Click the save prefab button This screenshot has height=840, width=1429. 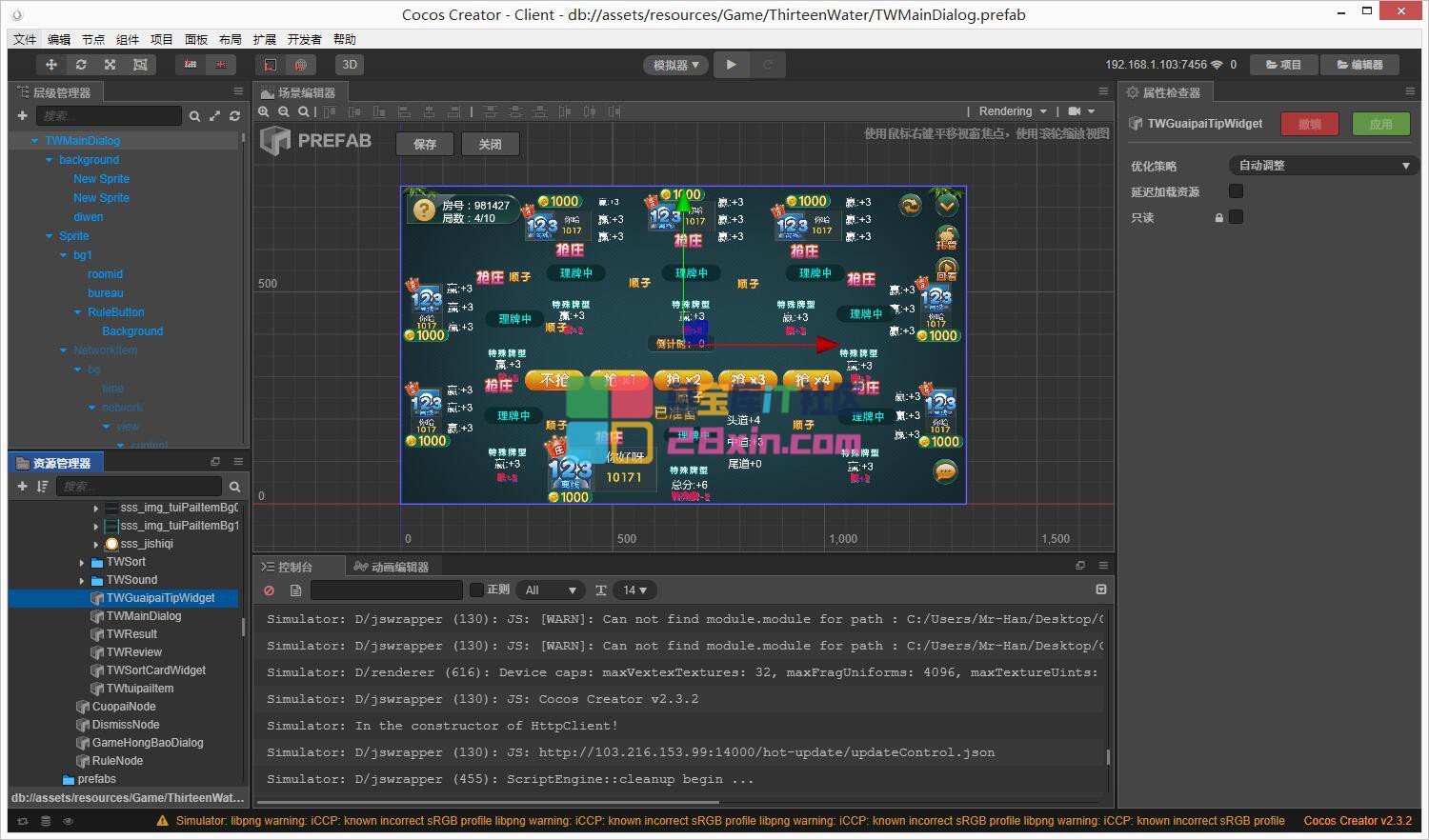point(425,144)
